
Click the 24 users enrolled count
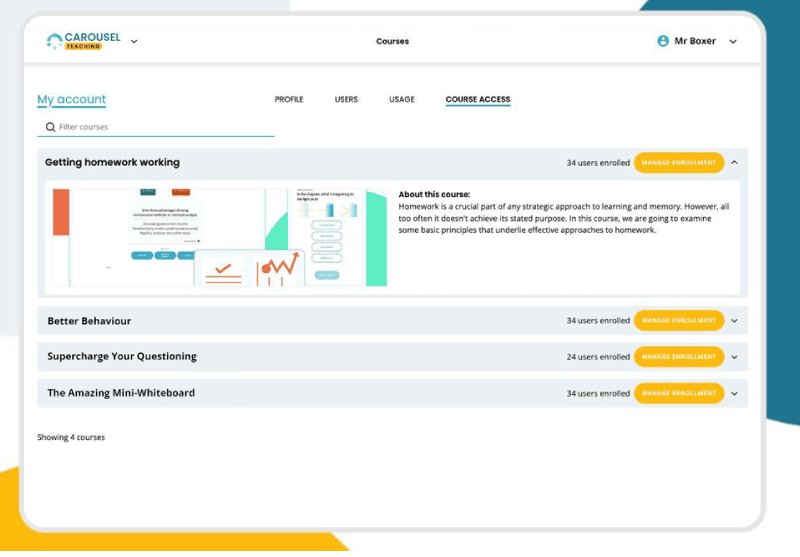[598, 357]
